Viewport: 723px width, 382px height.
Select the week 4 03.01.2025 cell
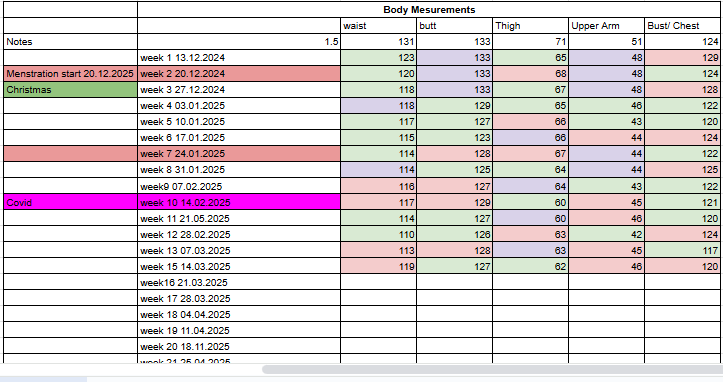point(239,106)
